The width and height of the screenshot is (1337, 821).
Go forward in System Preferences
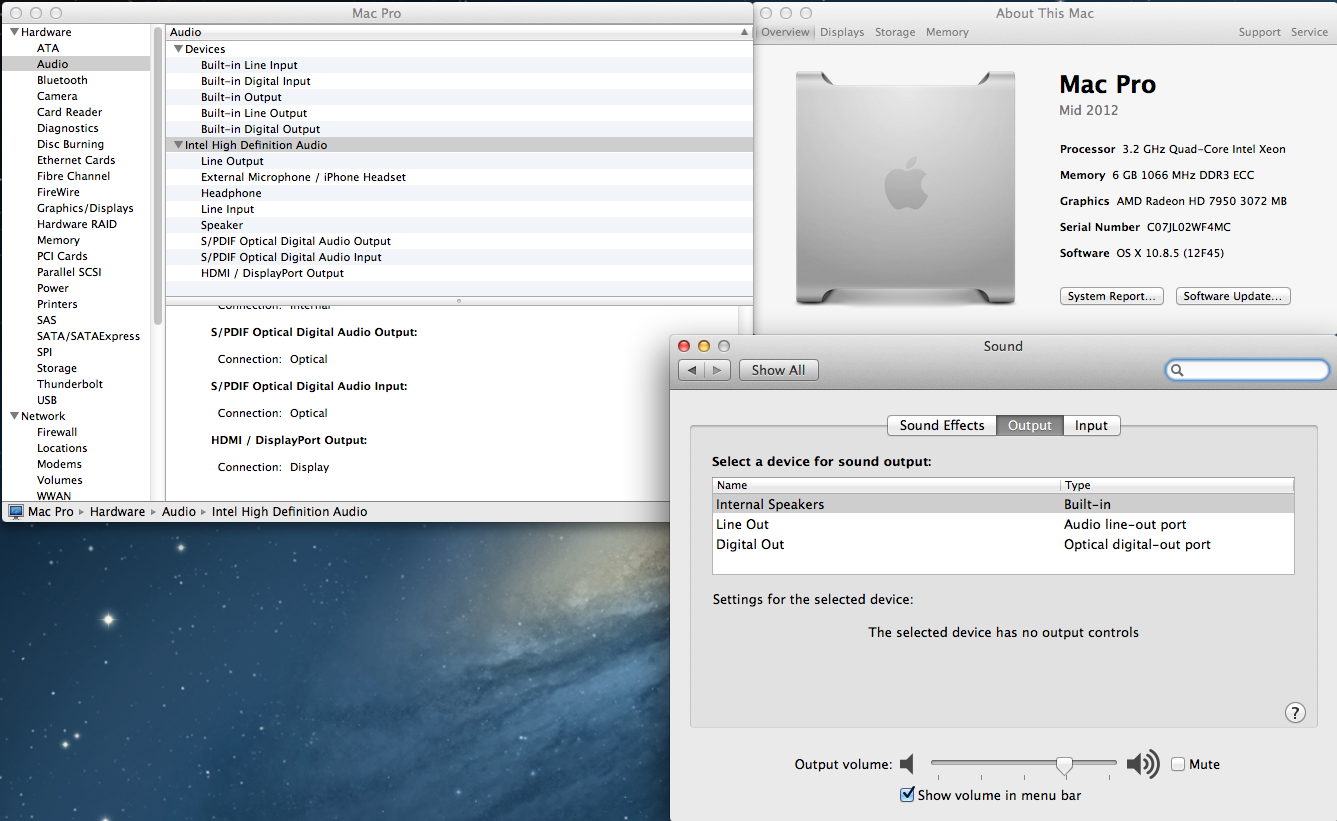point(717,370)
